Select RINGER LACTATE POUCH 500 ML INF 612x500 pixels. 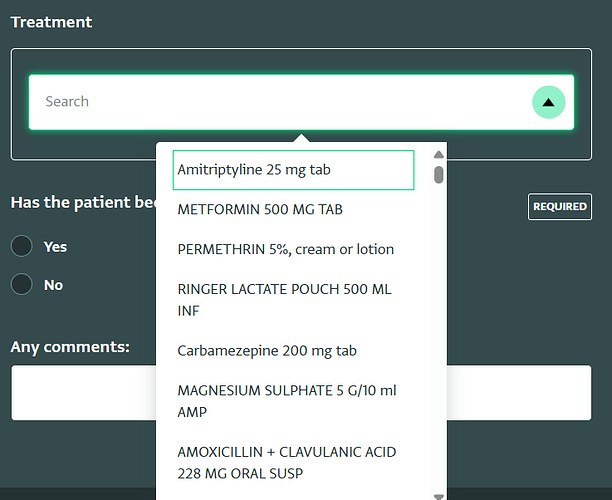284,300
